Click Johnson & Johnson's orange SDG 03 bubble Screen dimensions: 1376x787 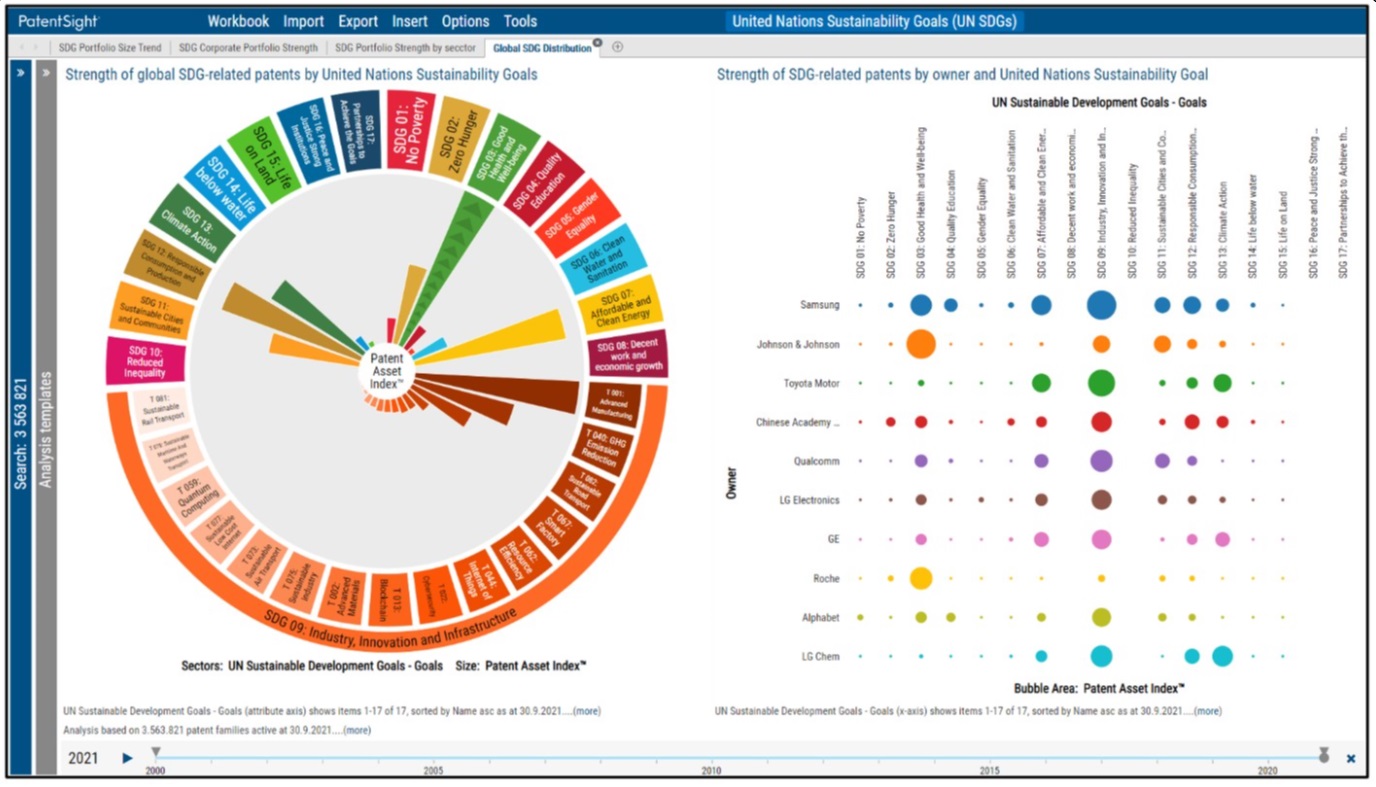(921, 344)
